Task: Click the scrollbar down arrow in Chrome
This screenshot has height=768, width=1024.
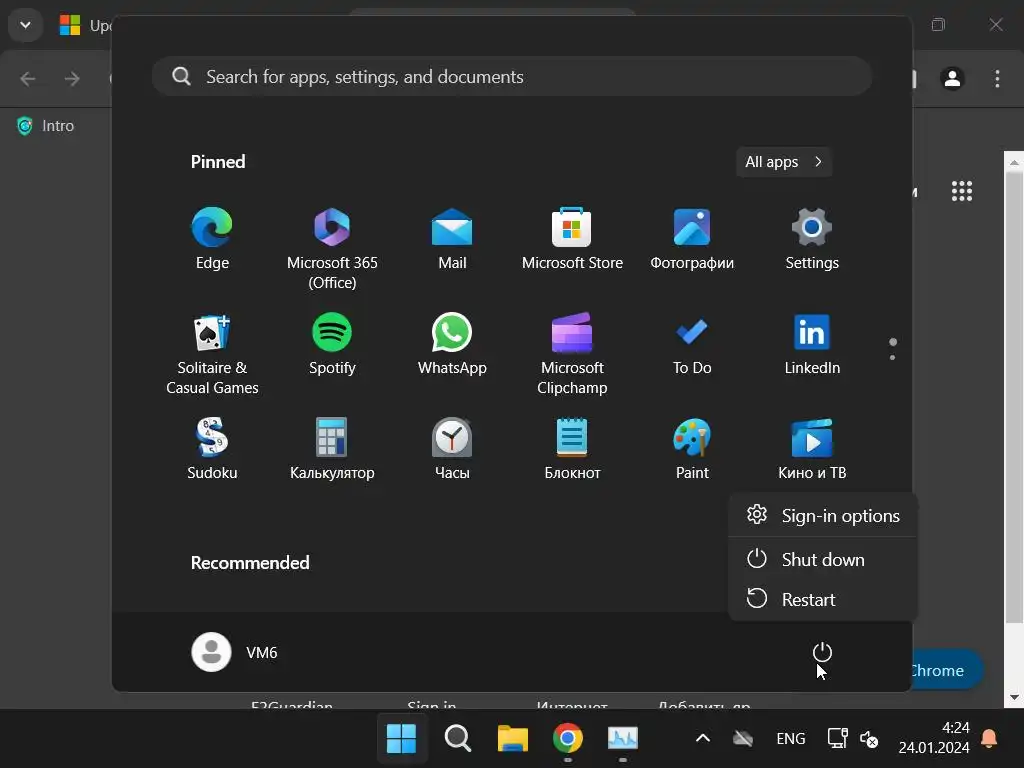Action: 1014,697
